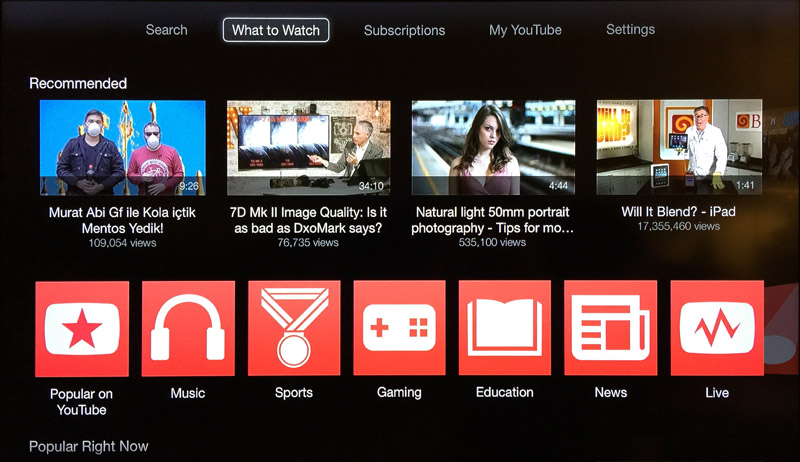Select the What to Watch tab

[276, 30]
